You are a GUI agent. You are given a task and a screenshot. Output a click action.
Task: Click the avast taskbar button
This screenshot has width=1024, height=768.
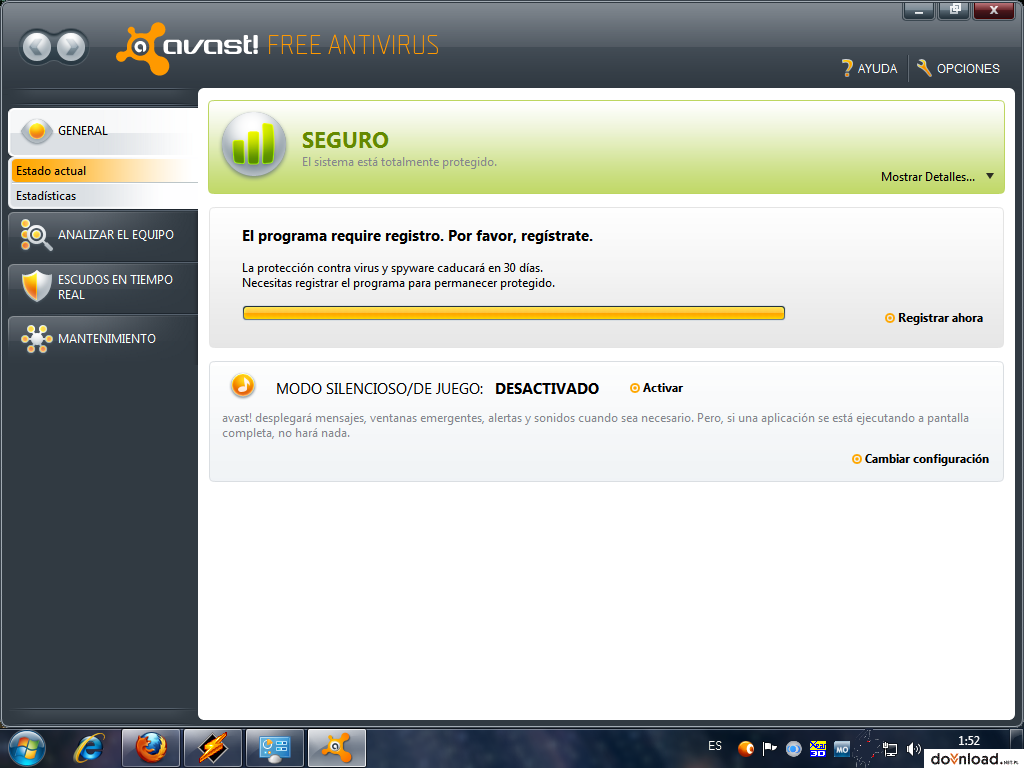point(336,748)
